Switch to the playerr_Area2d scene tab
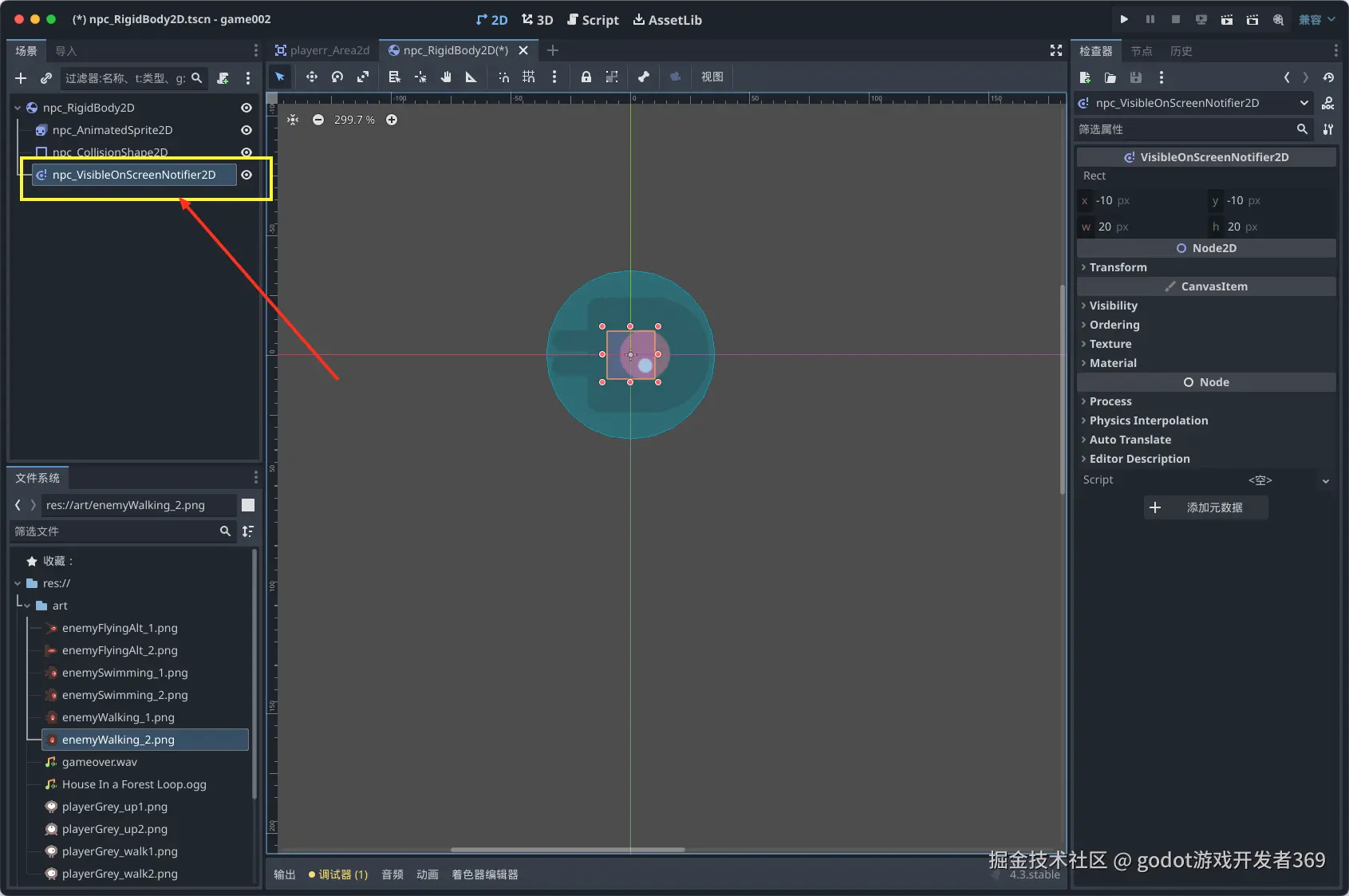Viewport: 1349px width, 896px height. [x=322, y=50]
